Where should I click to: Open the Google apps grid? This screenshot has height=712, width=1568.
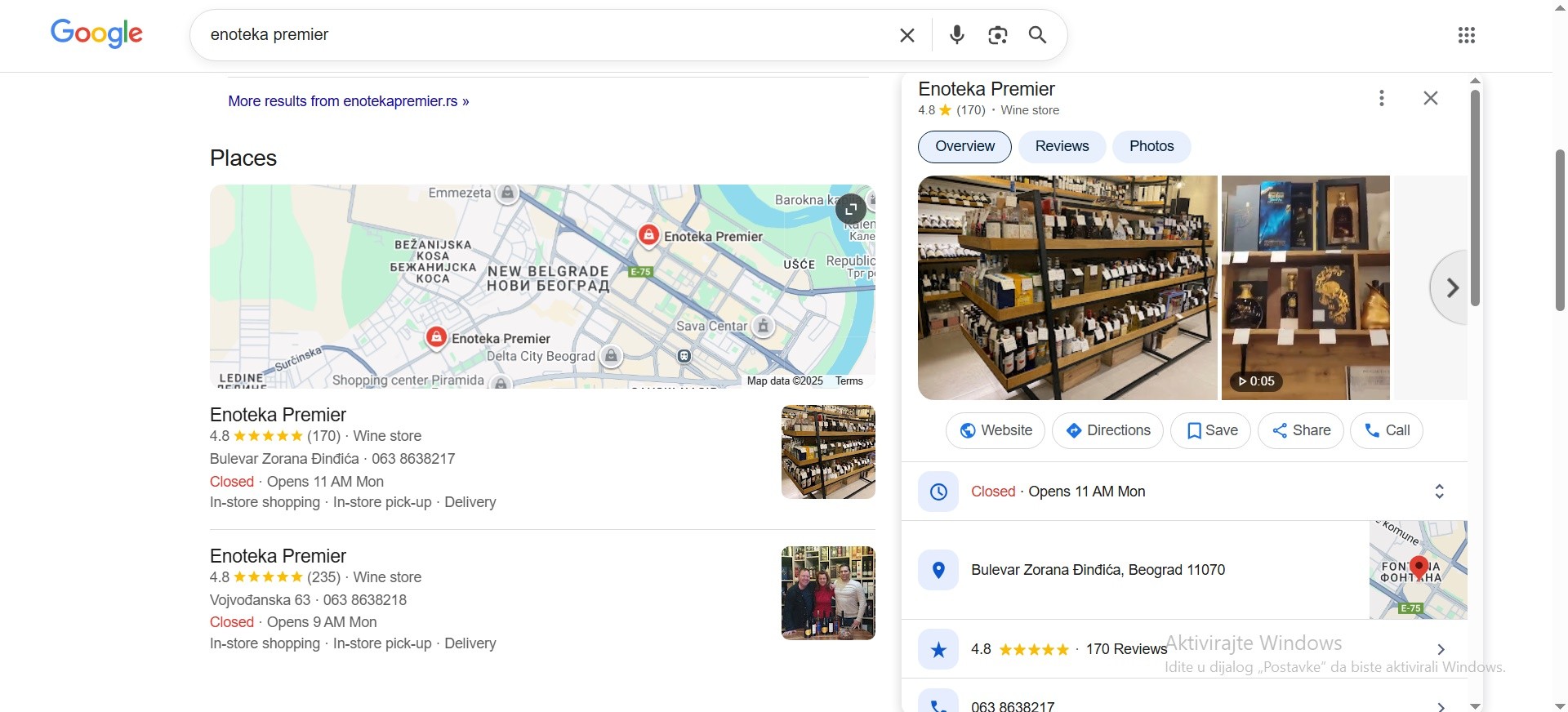[x=1467, y=35]
